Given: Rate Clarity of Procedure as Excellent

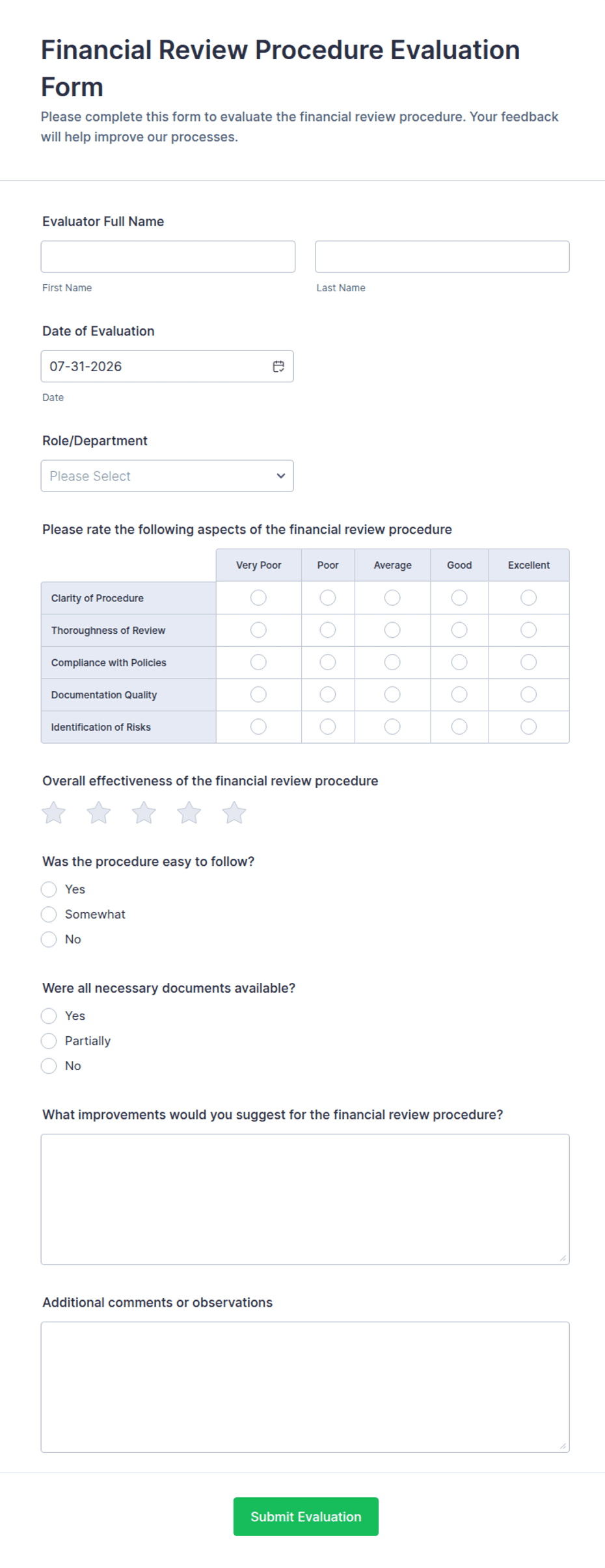Looking at the screenshot, I should coord(529,597).
